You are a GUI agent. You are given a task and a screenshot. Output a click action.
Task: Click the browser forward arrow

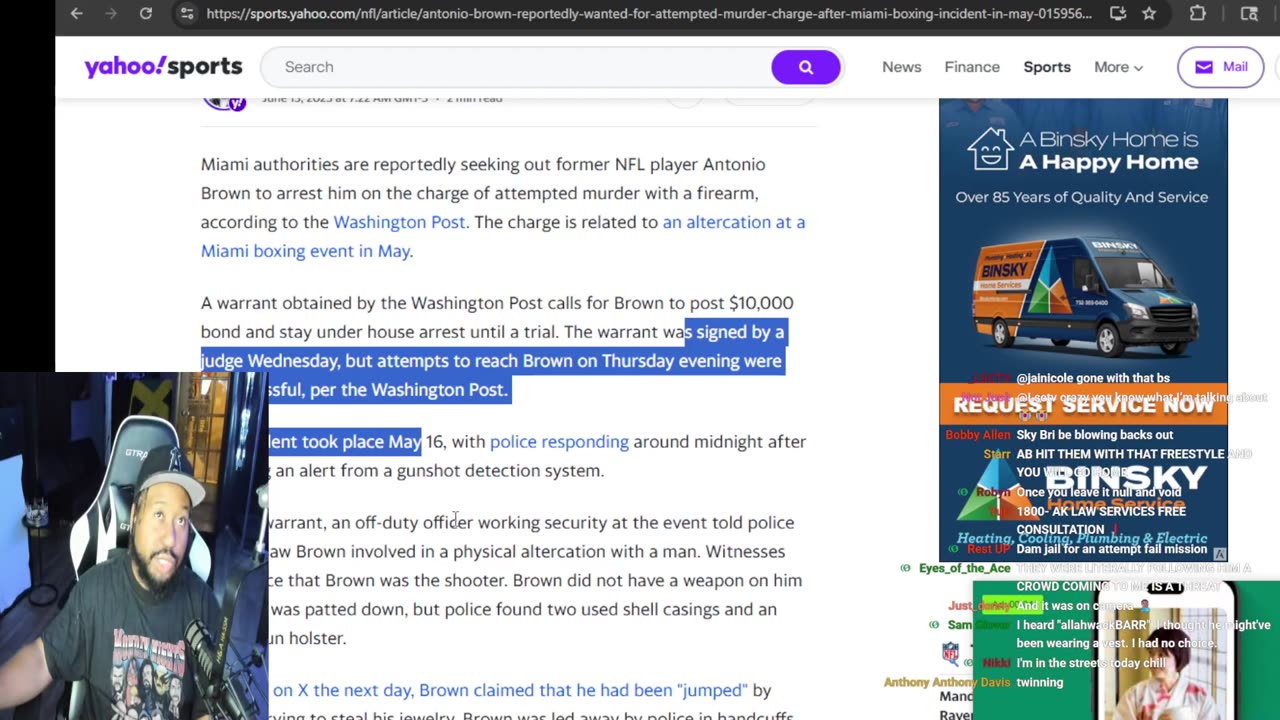(x=111, y=13)
